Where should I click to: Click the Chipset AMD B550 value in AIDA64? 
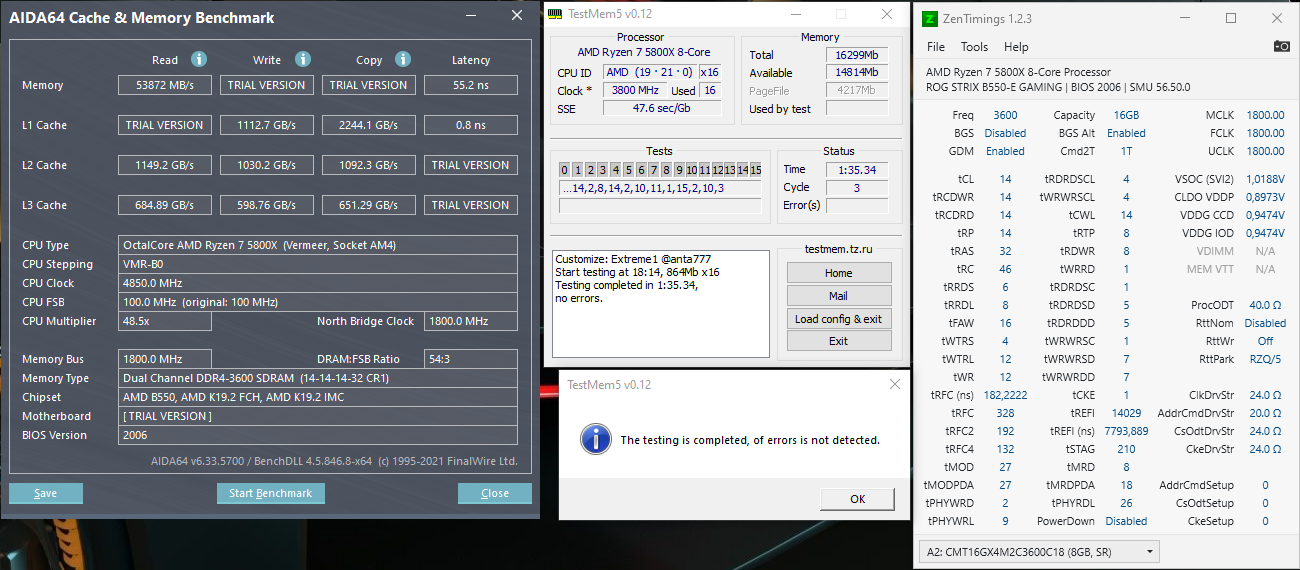pos(318,397)
